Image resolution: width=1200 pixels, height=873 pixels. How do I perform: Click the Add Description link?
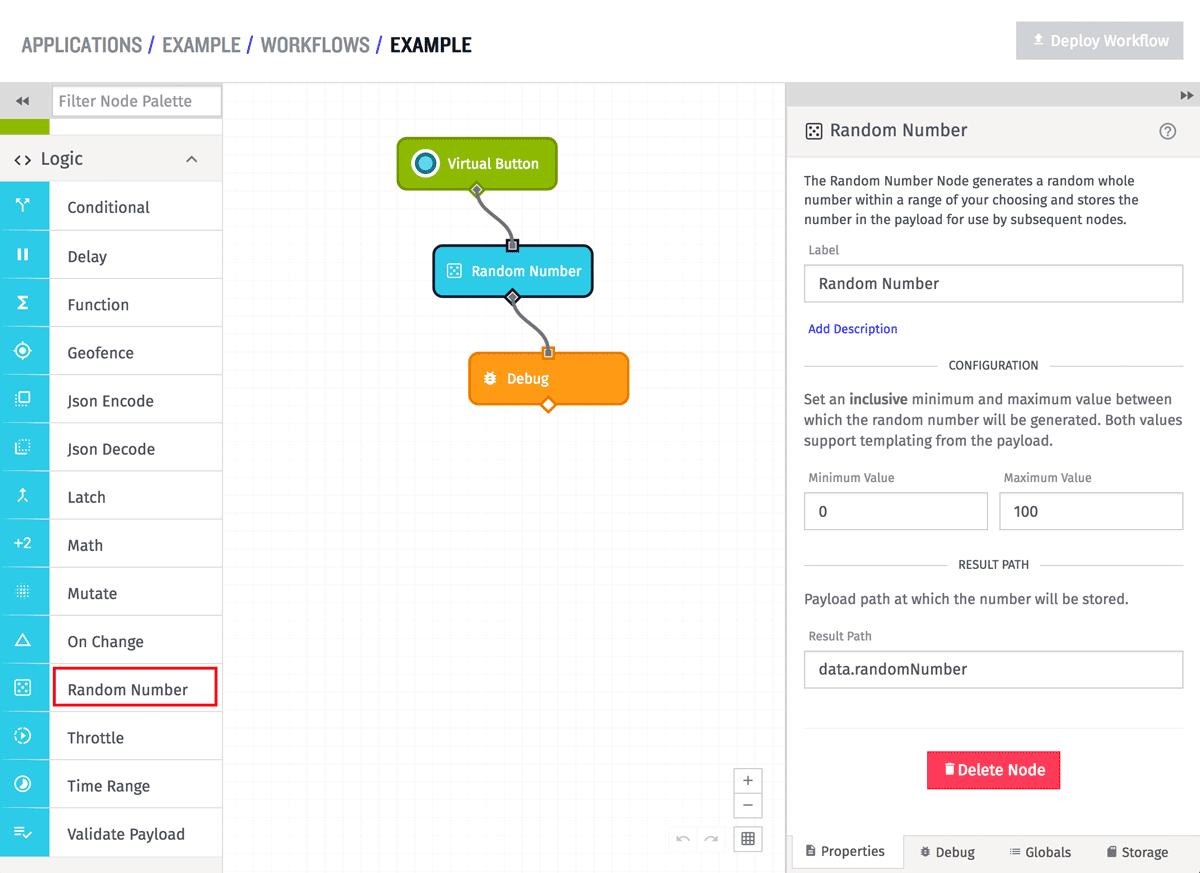(x=853, y=328)
